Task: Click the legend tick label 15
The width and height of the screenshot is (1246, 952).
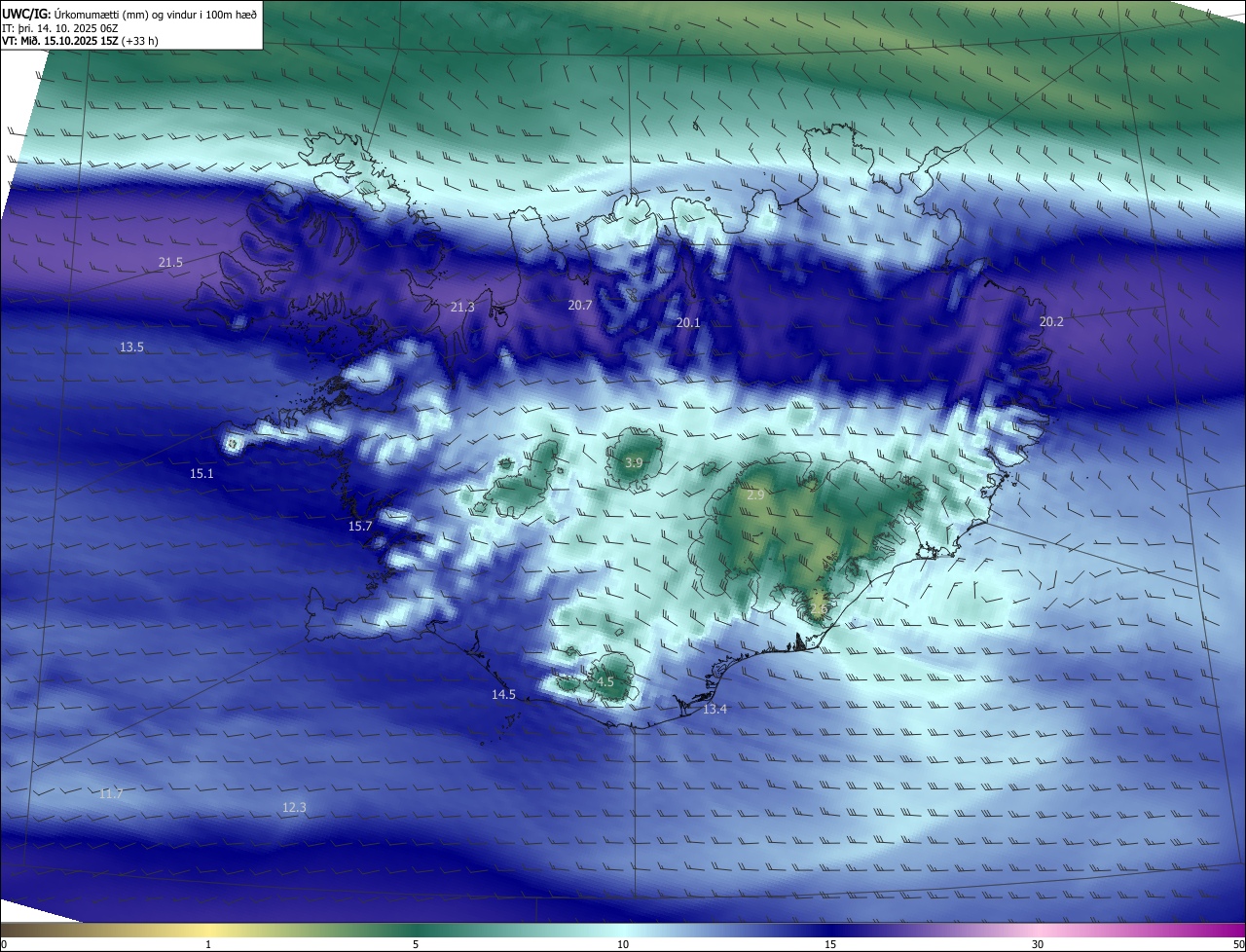Action: click(x=830, y=944)
